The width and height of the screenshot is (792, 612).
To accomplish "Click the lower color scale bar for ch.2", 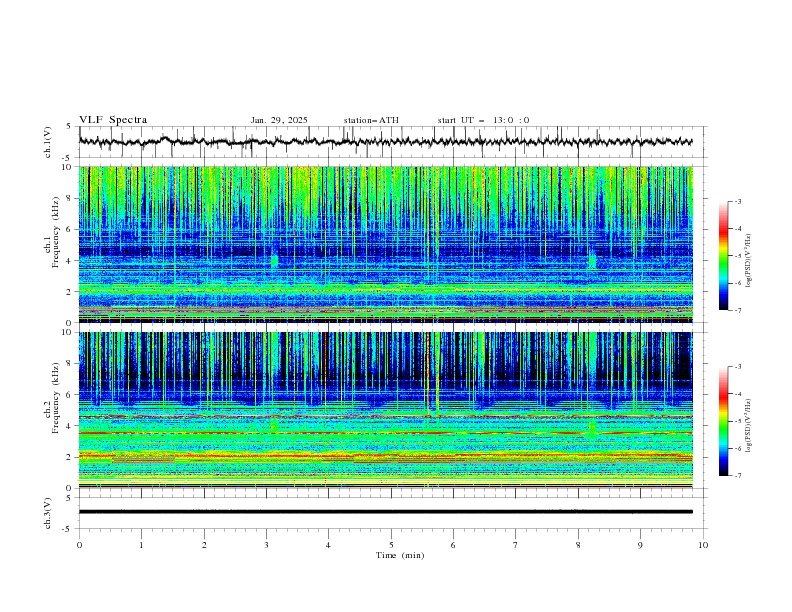I will pos(723,421).
